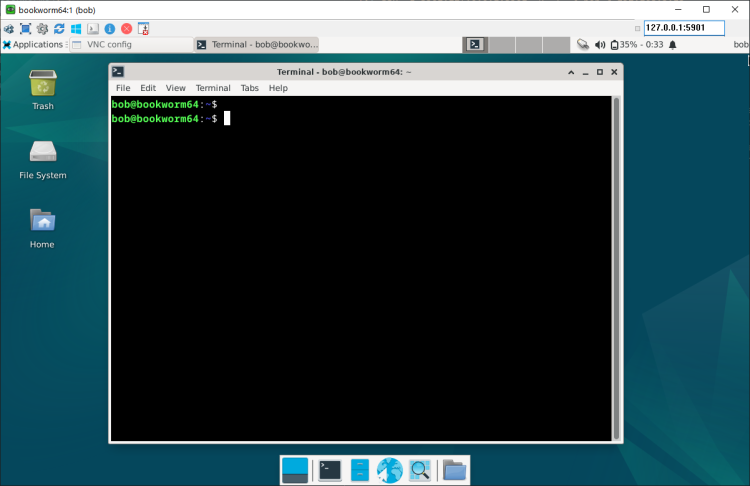This screenshot has height=486, width=750.
Task: Switch to fourth workspace in pager
Action: tap(556, 44)
